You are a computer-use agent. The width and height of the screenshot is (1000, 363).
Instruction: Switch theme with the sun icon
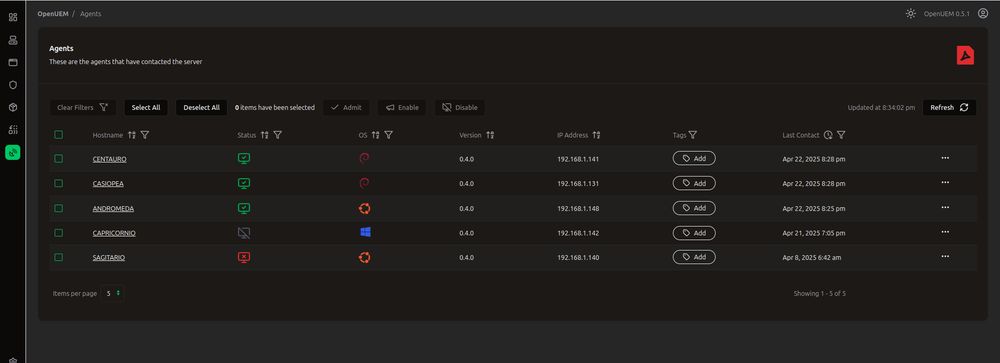pos(911,13)
